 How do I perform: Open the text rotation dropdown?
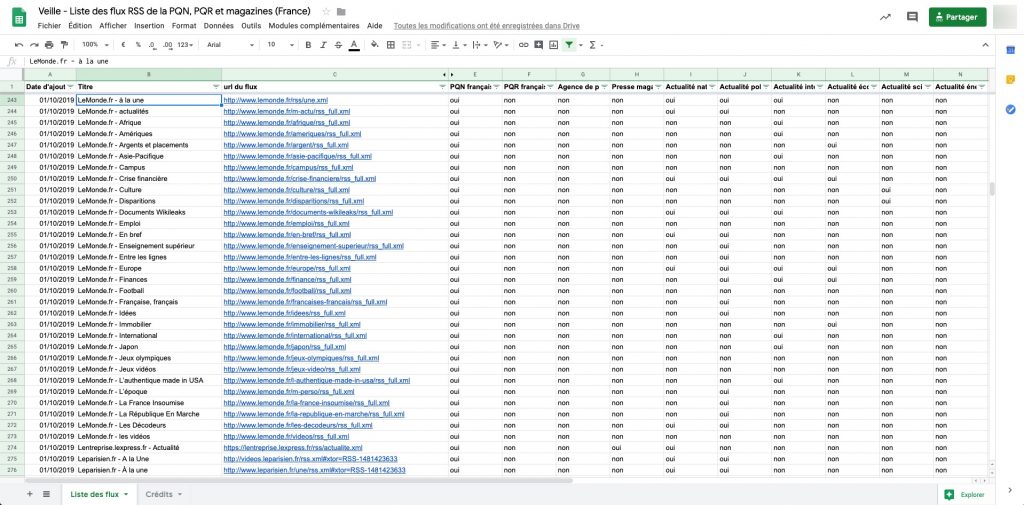click(501, 45)
